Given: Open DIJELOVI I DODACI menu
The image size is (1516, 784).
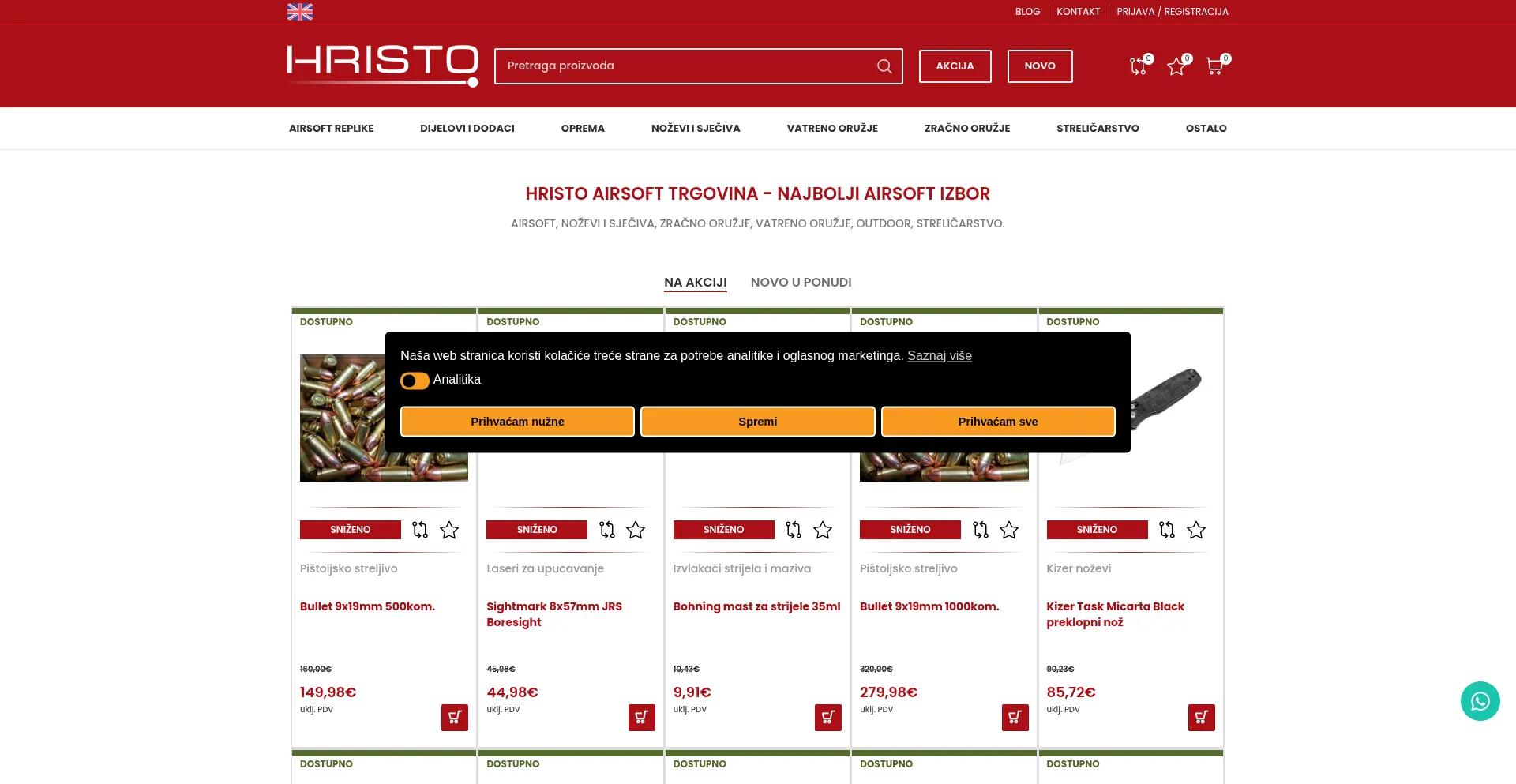Looking at the screenshot, I should point(467,129).
